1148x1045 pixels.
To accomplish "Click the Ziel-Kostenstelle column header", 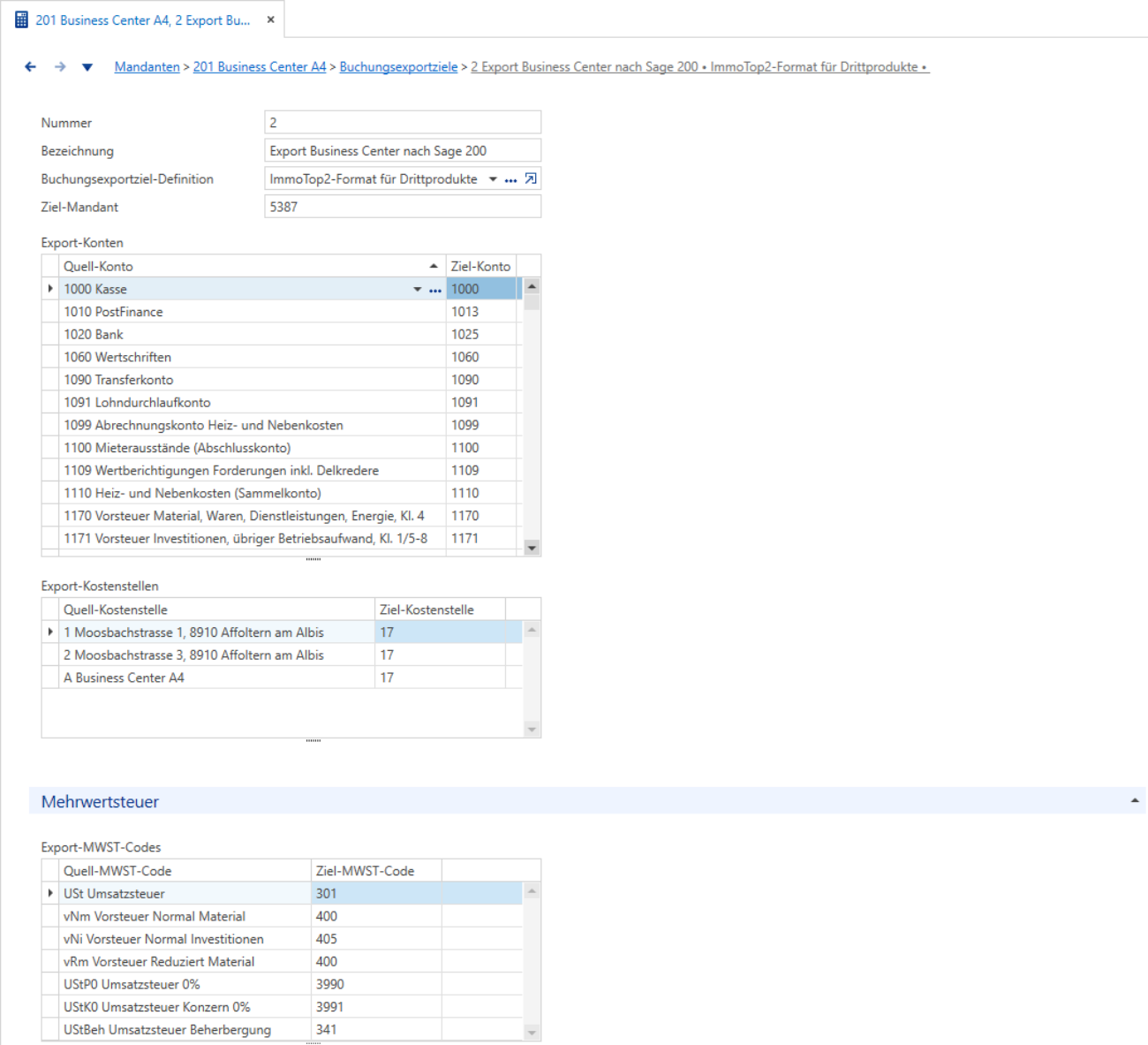I will pyautogui.click(x=440, y=610).
